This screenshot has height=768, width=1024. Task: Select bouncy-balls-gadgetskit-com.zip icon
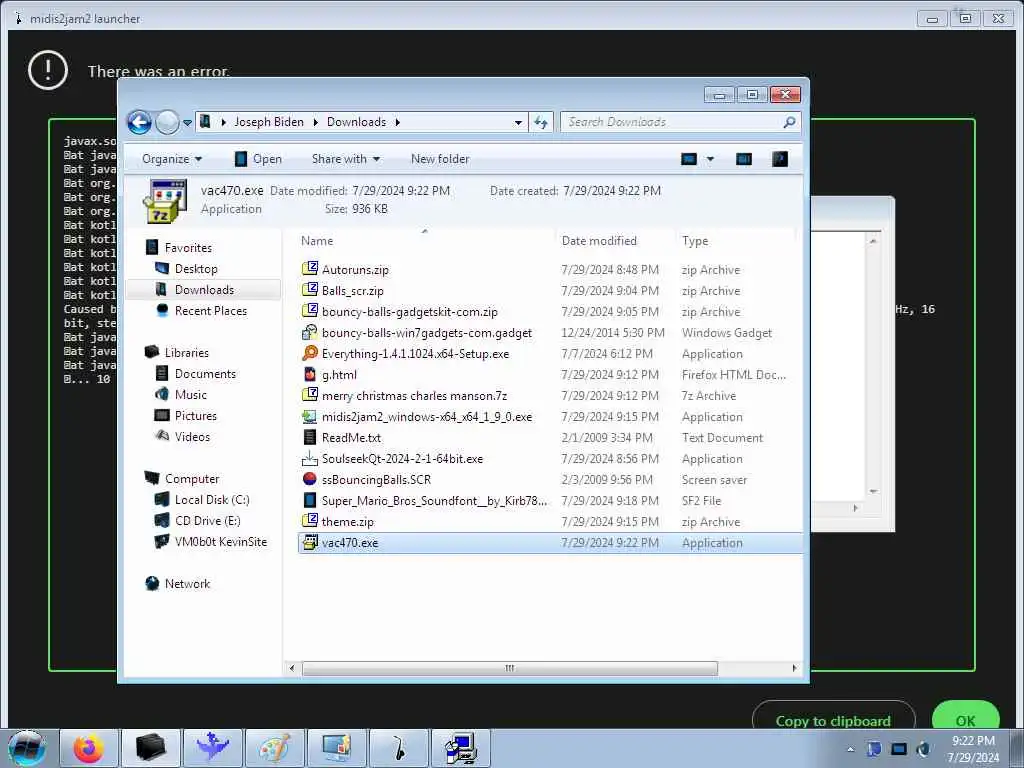pyautogui.click(x=310, y=311)
